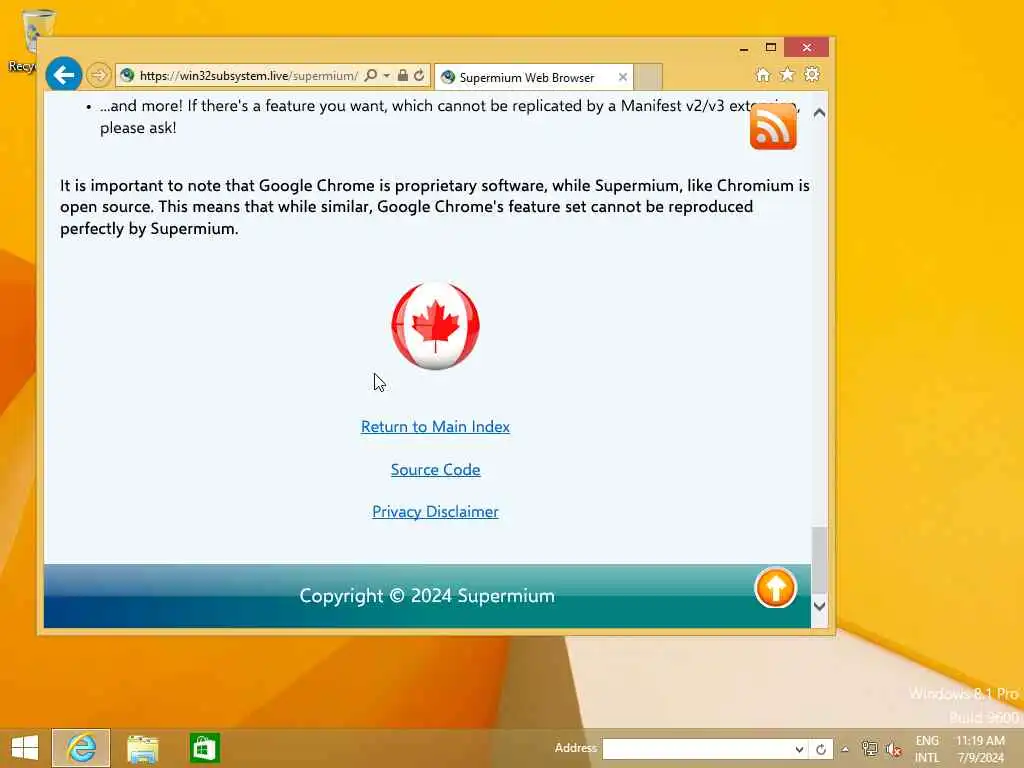Open the IE Home page icon

click(763, 75)
